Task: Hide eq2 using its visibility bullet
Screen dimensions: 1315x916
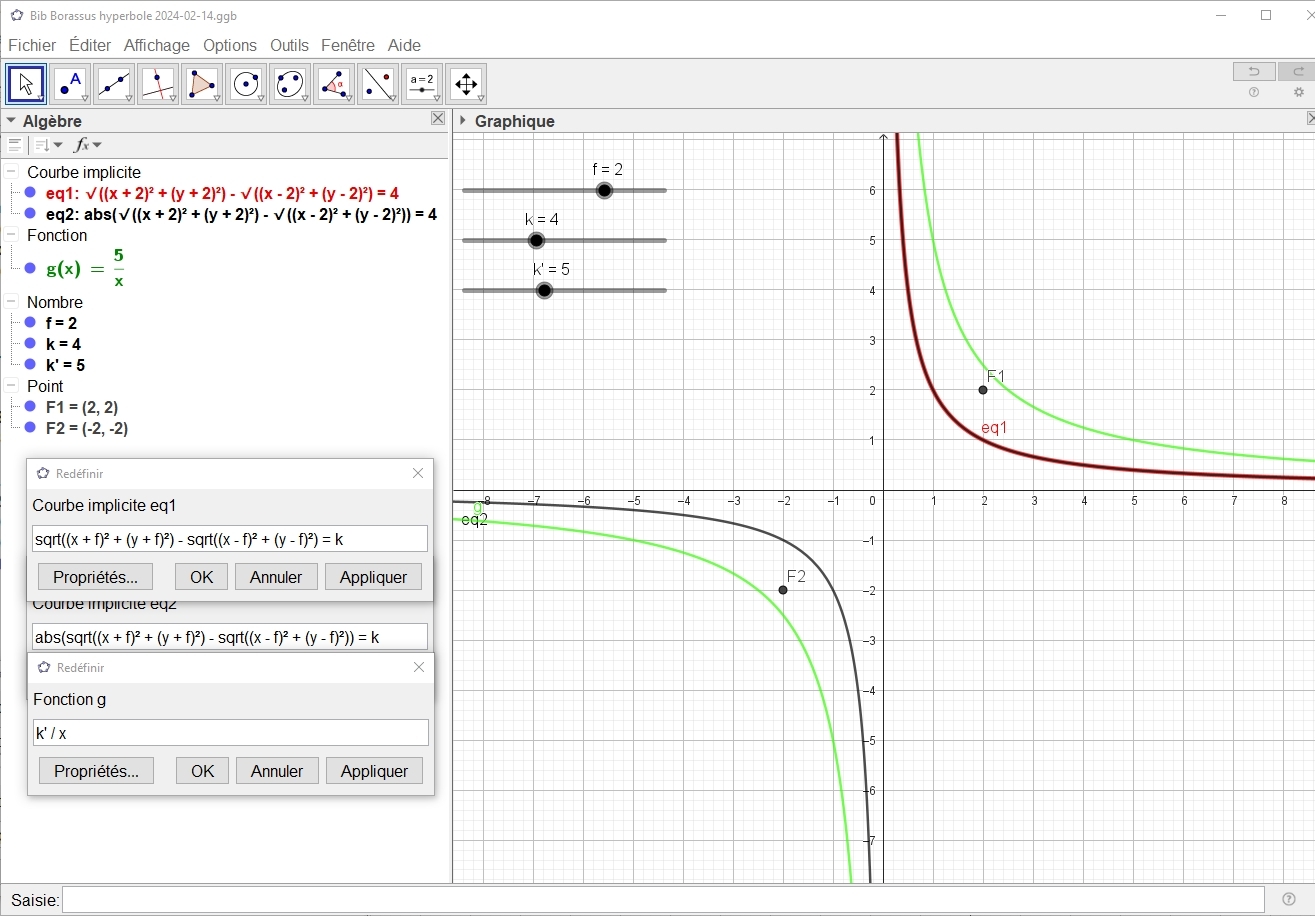Action: [x=30, y=214]
